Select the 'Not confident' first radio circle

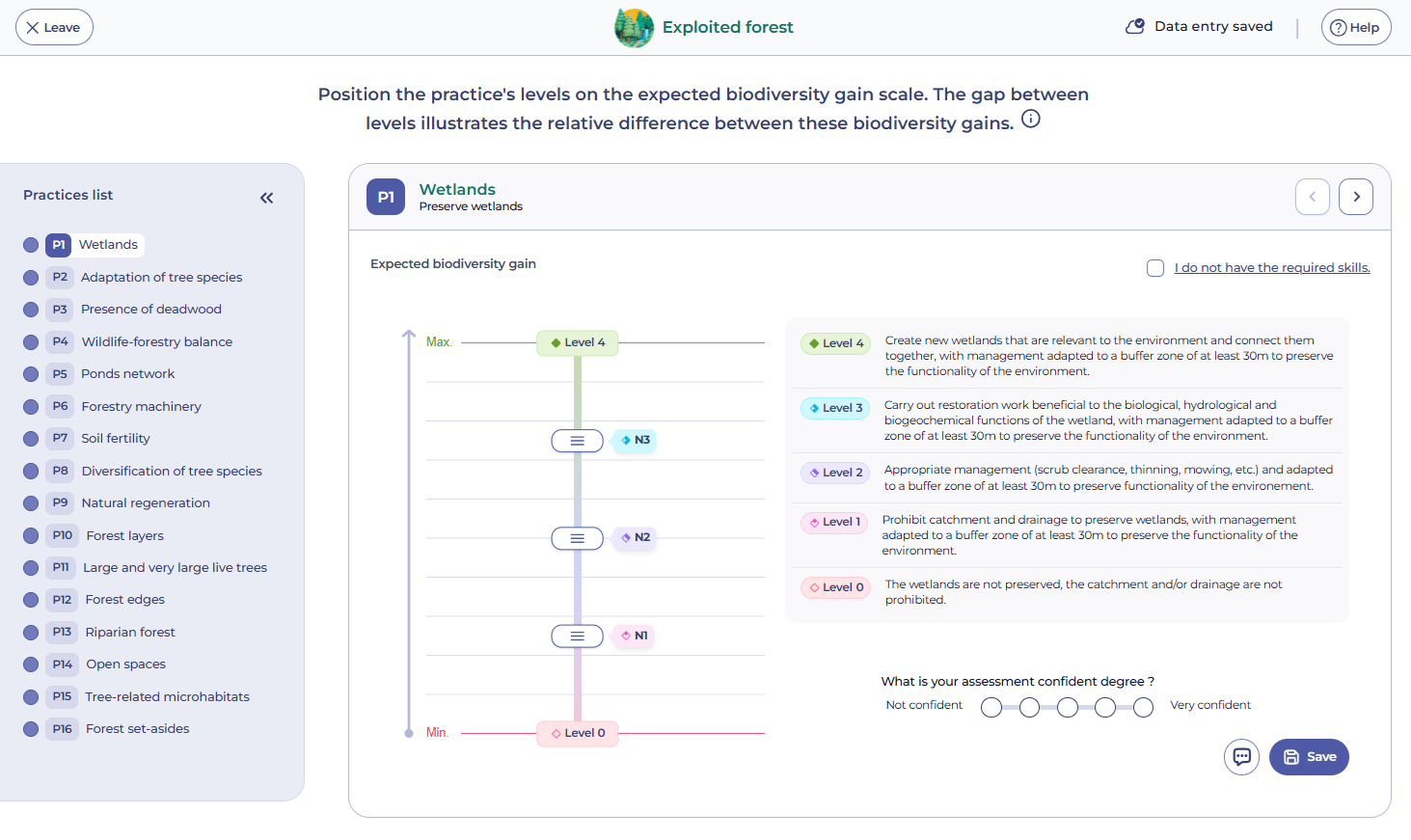click(x=991, y=708)
